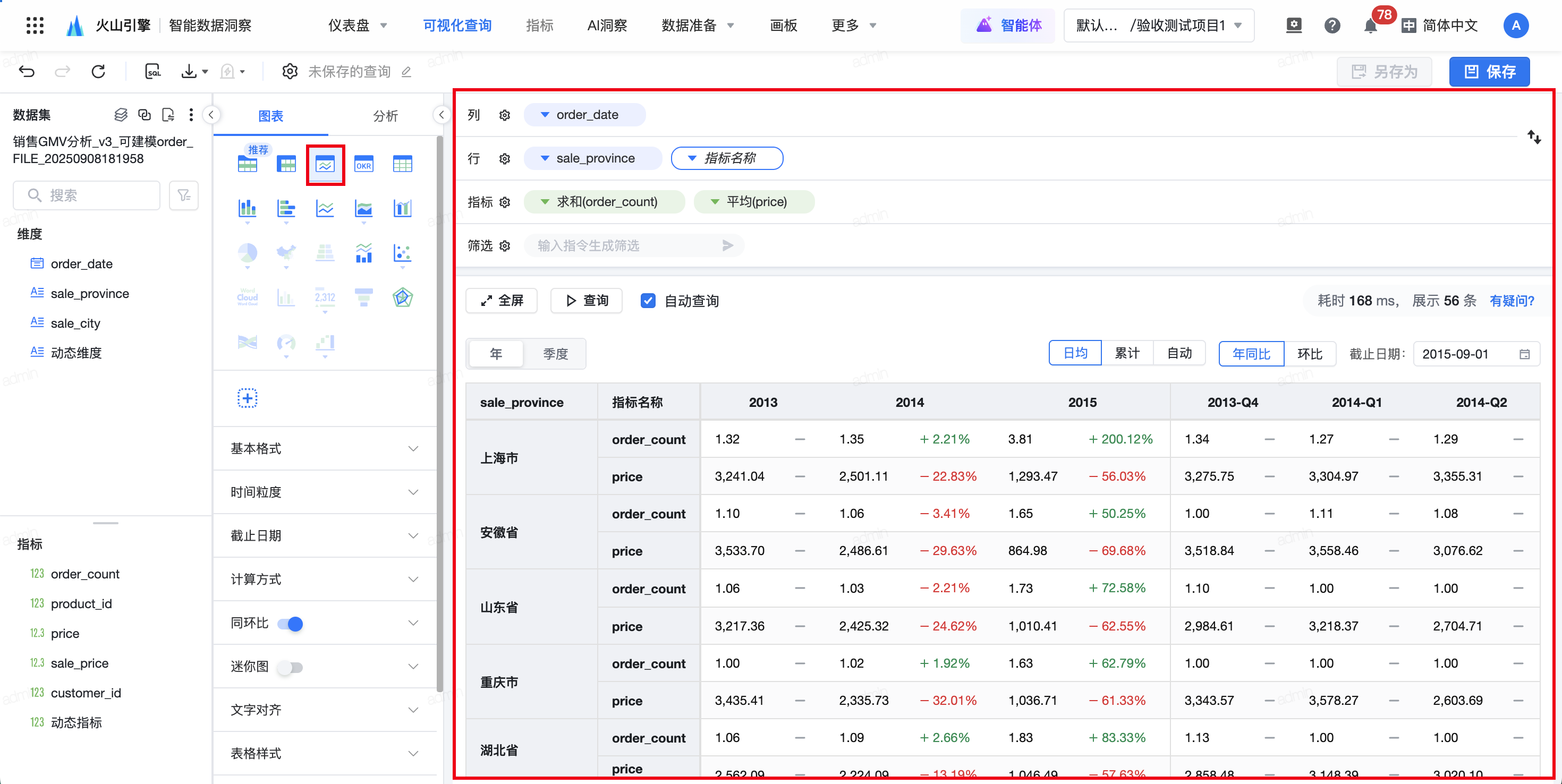This screenshot has width=1562, height=784.
Task: Switch to the 分析 tab
Action: [385, 116]
